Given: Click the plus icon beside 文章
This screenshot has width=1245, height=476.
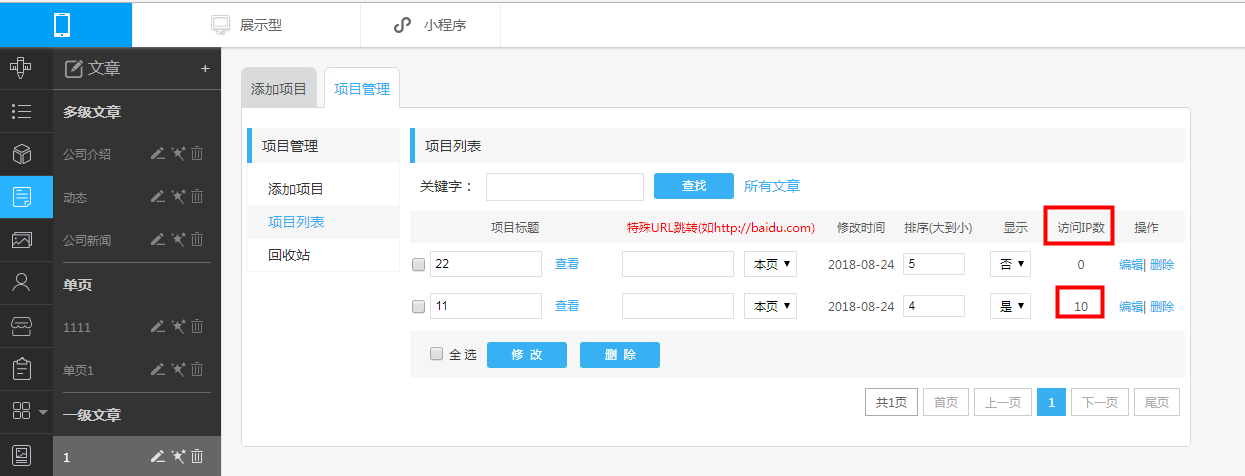Looking at the screenshot, I should (205, 69).
